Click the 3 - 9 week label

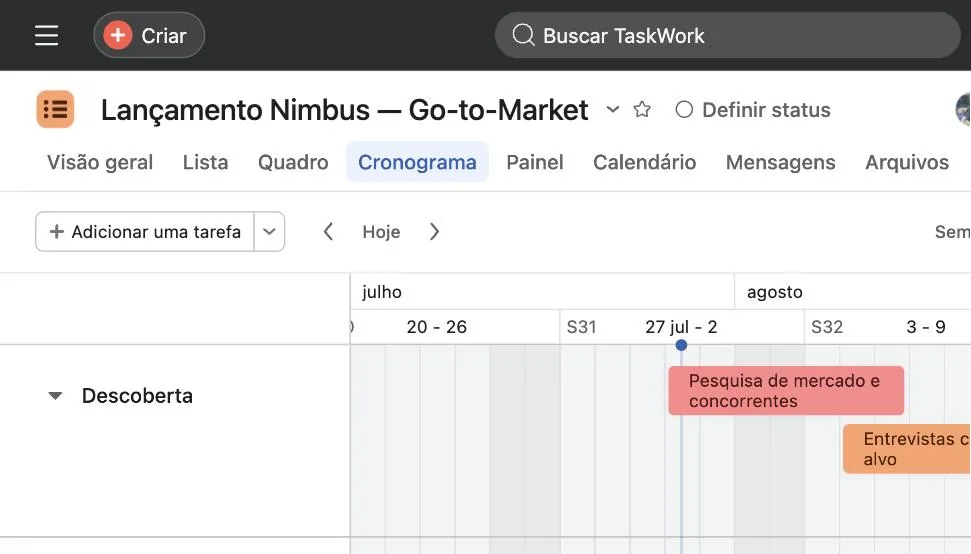pyautogui.click(x=926, y=327)
